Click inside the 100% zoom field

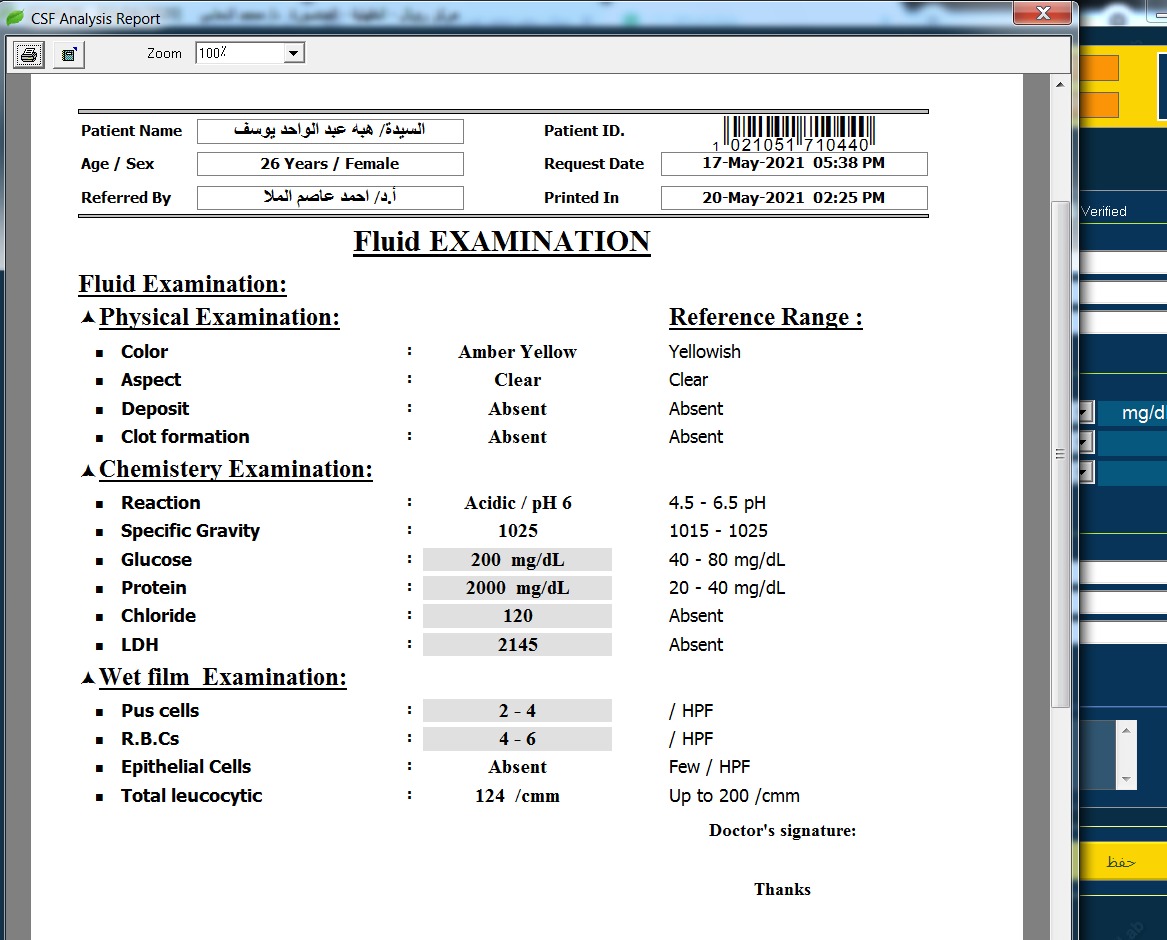click(x=238, y=53)
